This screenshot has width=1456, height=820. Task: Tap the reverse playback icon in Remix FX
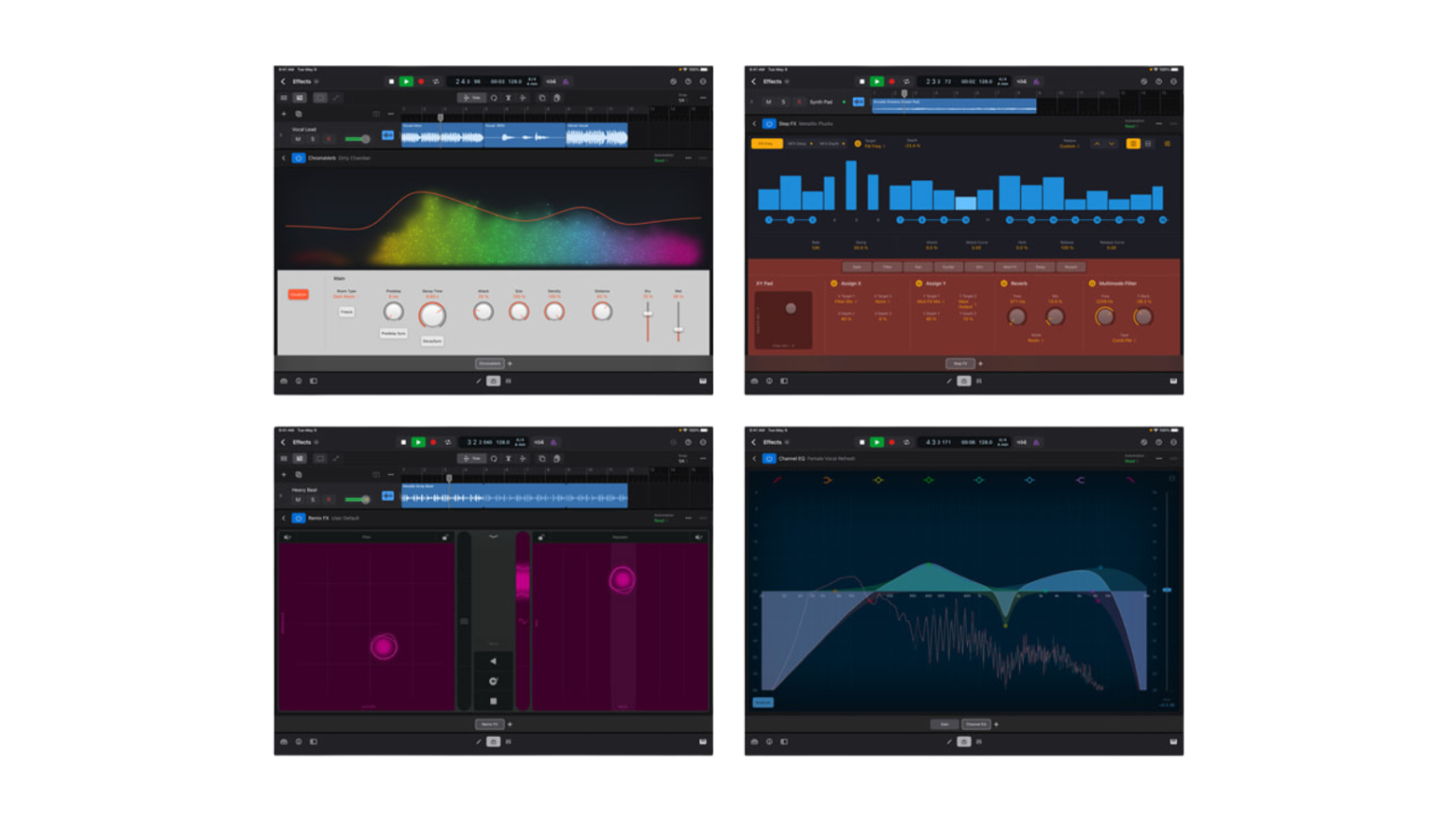[x=493, y=662]
